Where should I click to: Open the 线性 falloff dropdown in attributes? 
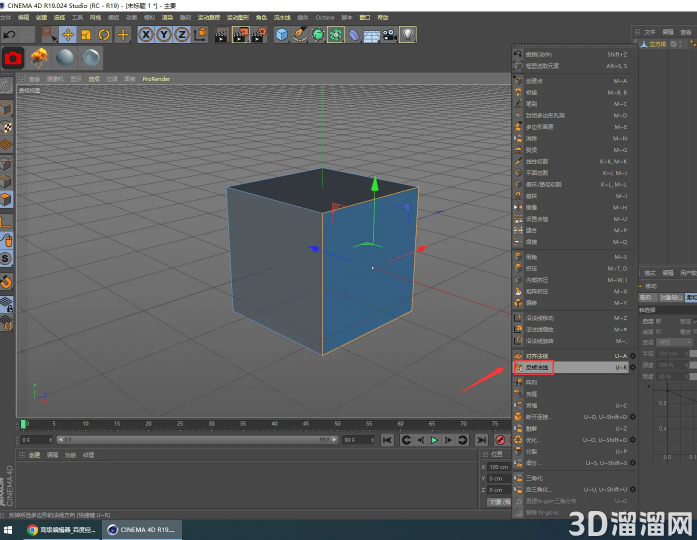(x=675, y=342)
